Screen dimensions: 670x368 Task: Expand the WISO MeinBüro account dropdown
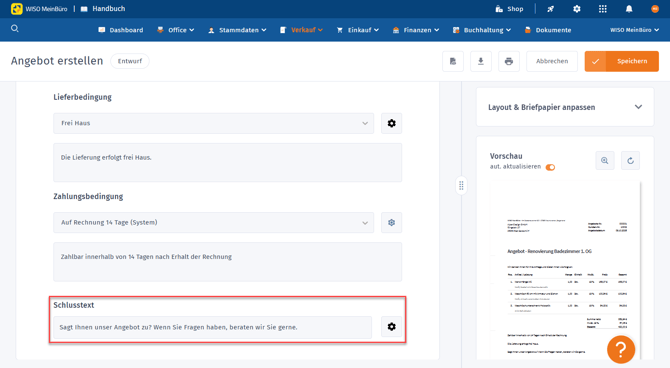pyautogui.click(x=635, y=30)
